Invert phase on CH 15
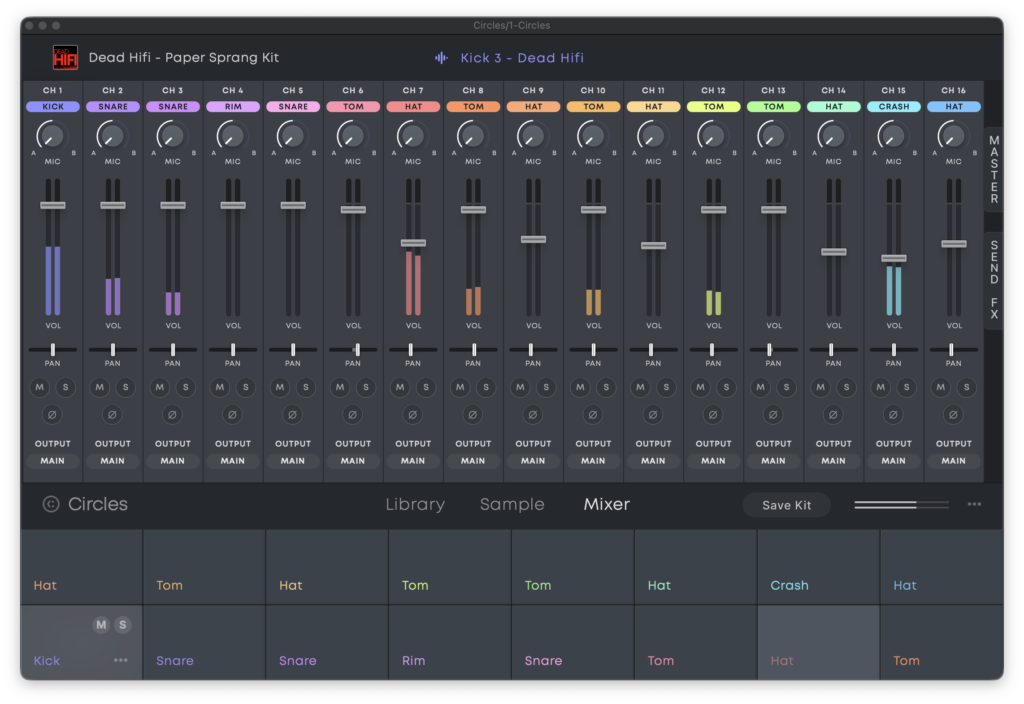Screen dimensions: 1024x704 pos(893,415)
